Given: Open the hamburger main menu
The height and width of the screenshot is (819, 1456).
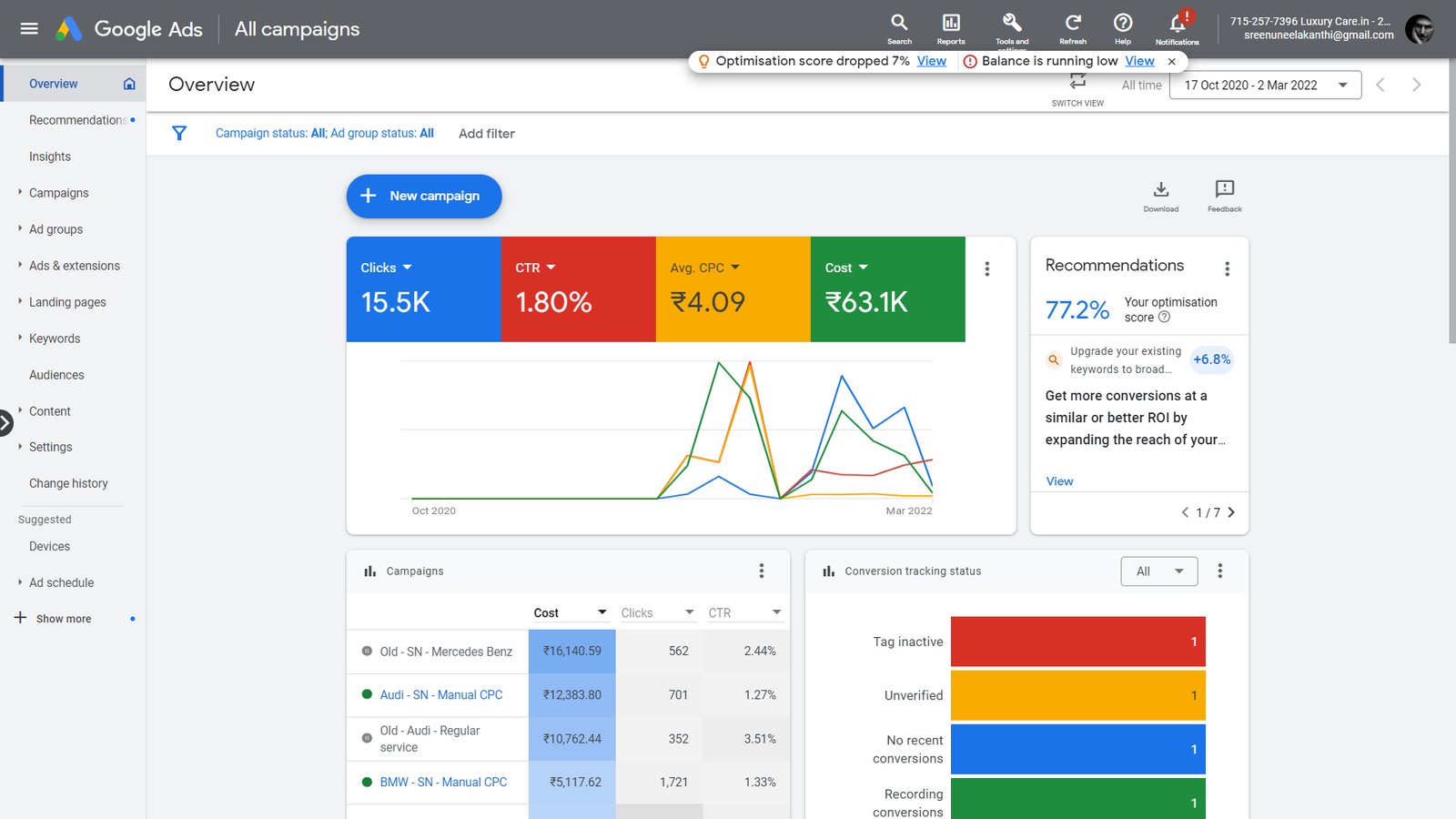Looking at the screenshot, I should (29, 28).
